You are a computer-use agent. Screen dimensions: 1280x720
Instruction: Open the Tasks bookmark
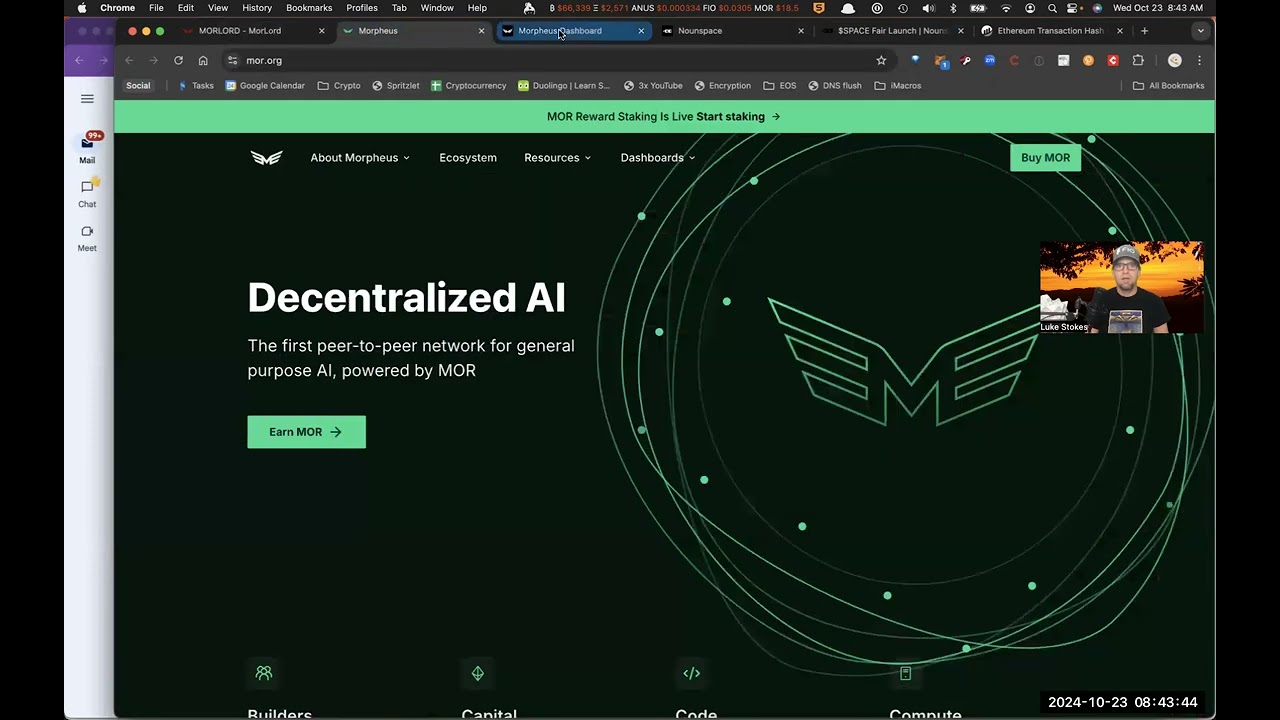[x=196, y=86]
